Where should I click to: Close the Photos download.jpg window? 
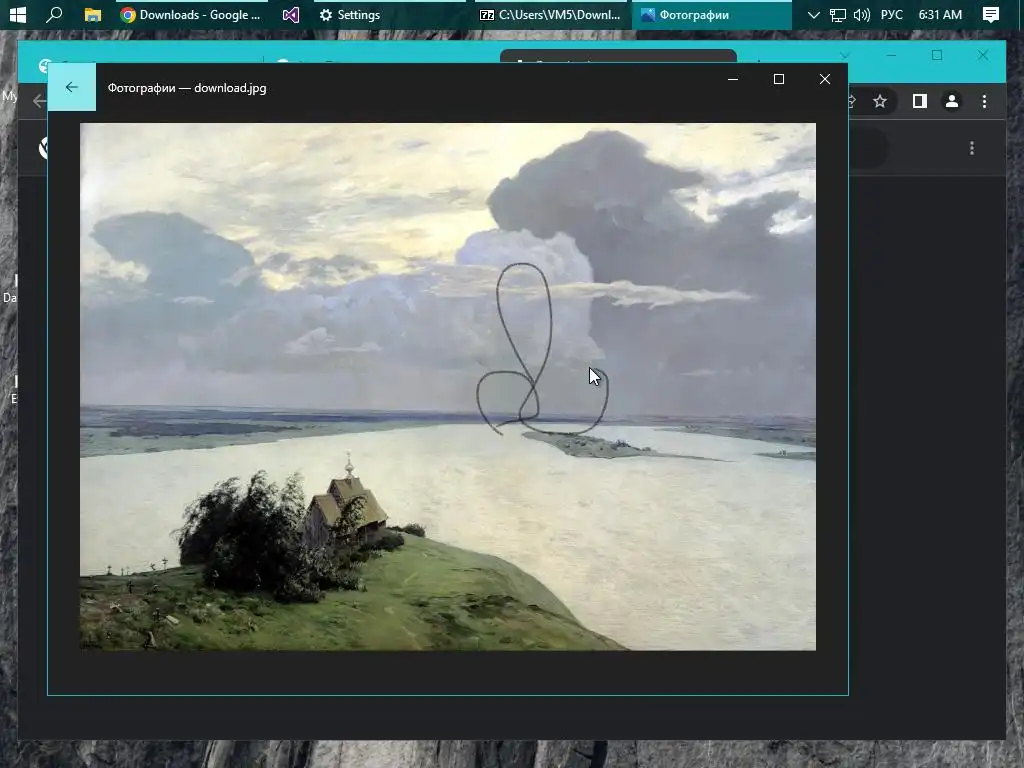pos(825,79)
